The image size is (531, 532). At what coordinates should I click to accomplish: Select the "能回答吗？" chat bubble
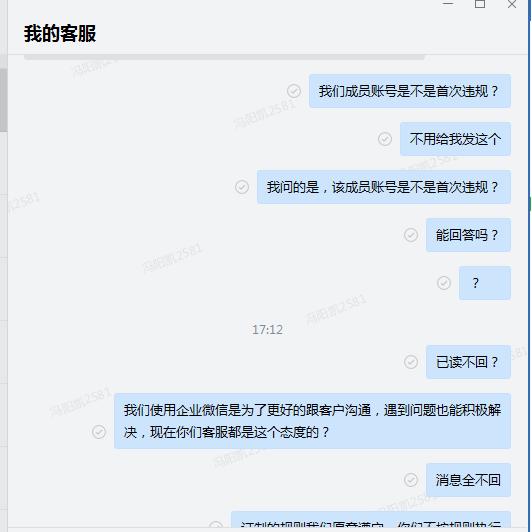(x=468, y=235)
